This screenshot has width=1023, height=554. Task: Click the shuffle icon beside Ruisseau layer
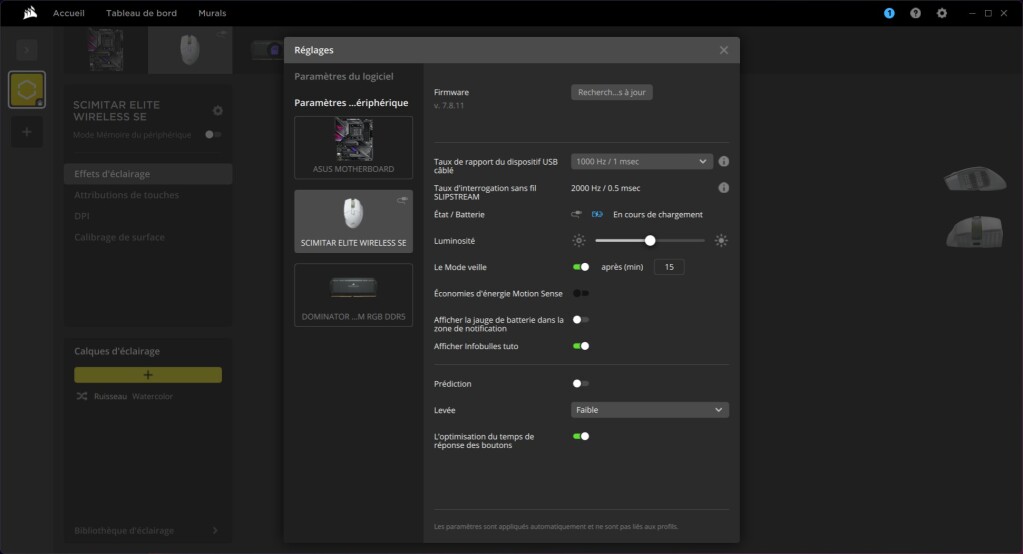tap(82, 396)
